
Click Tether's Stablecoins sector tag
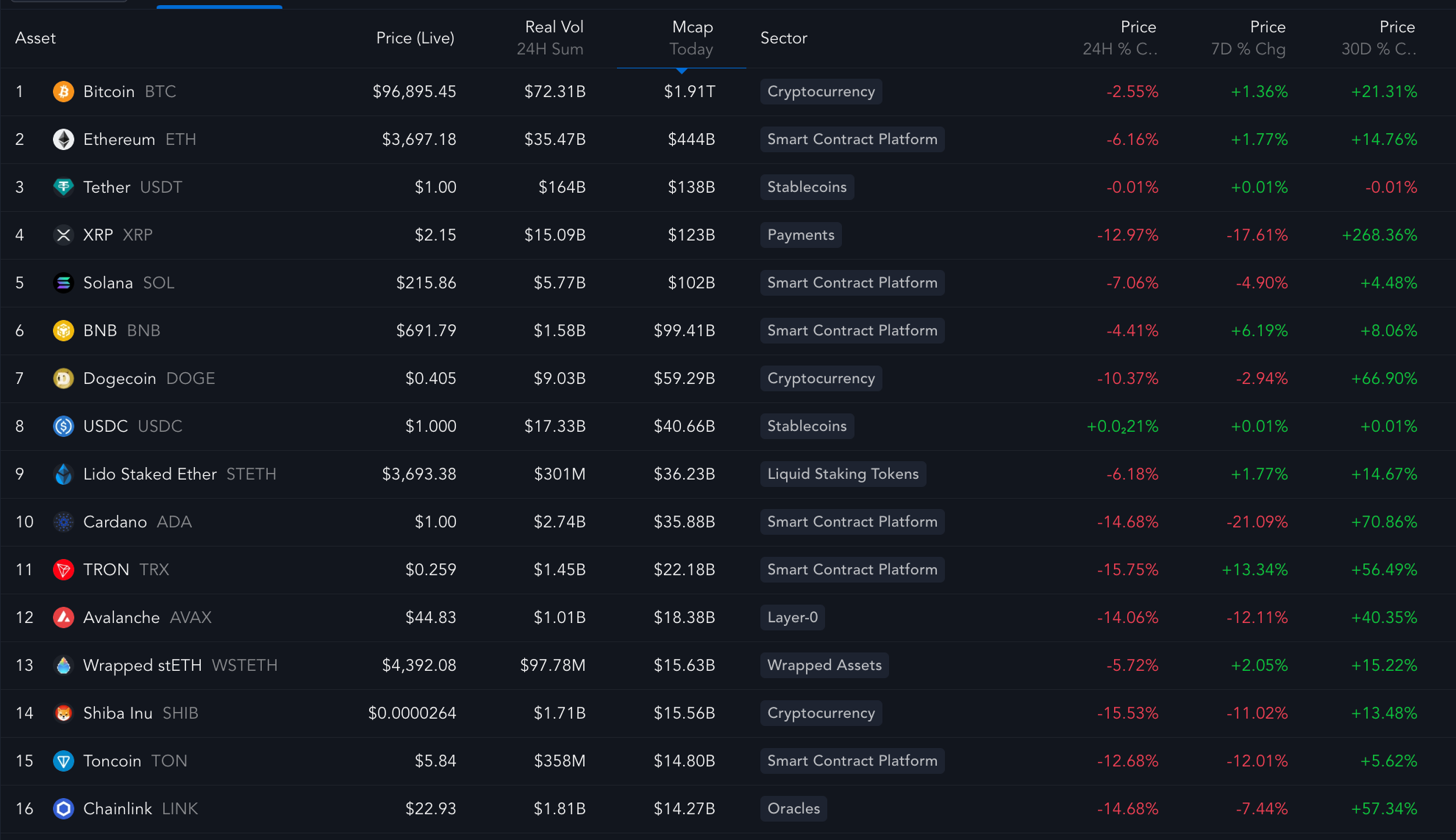[807, 188]
